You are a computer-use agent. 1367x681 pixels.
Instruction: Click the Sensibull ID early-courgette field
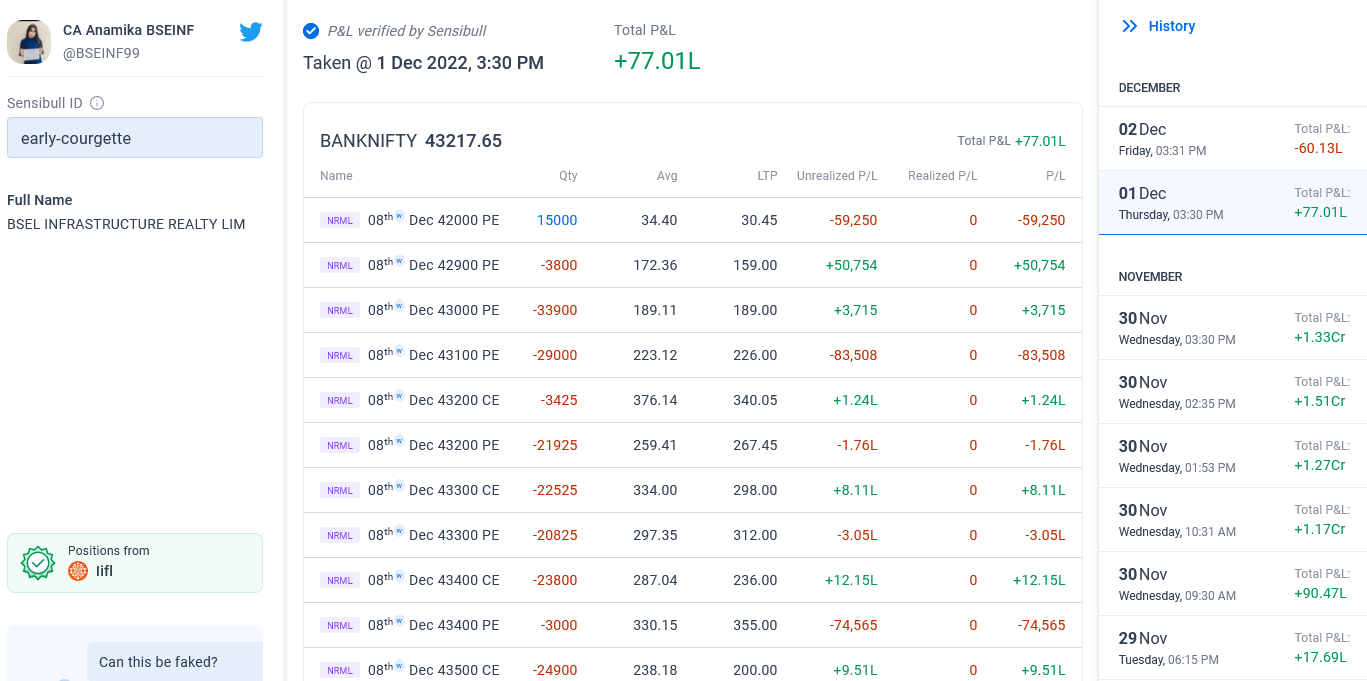(135, 138)
